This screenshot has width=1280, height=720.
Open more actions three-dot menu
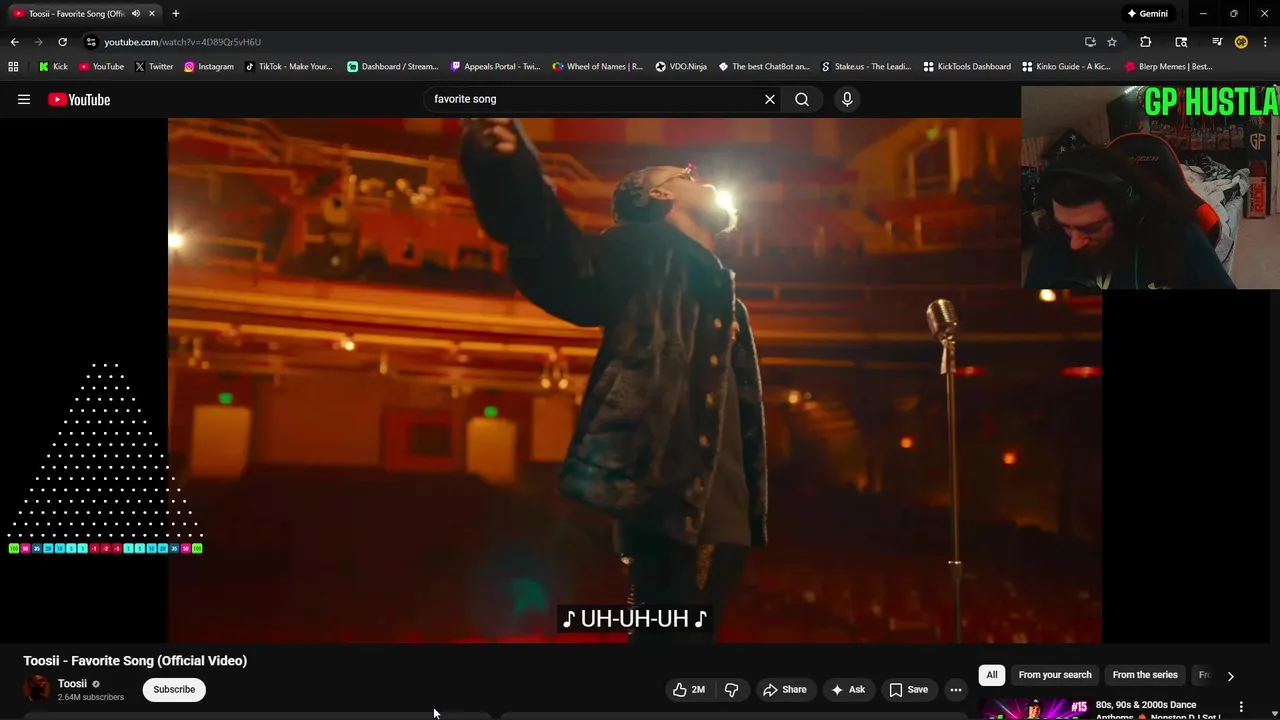click(956, 689)
